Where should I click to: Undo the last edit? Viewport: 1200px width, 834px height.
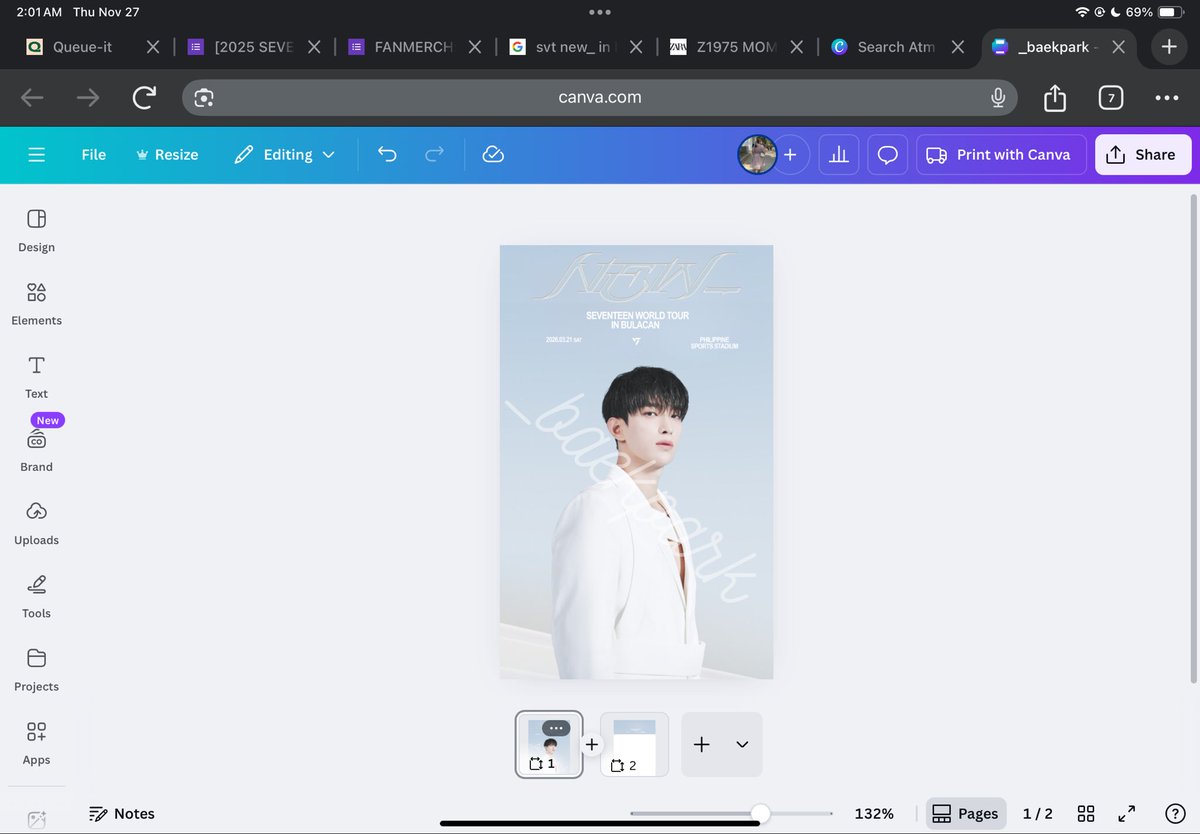point(387,155)
